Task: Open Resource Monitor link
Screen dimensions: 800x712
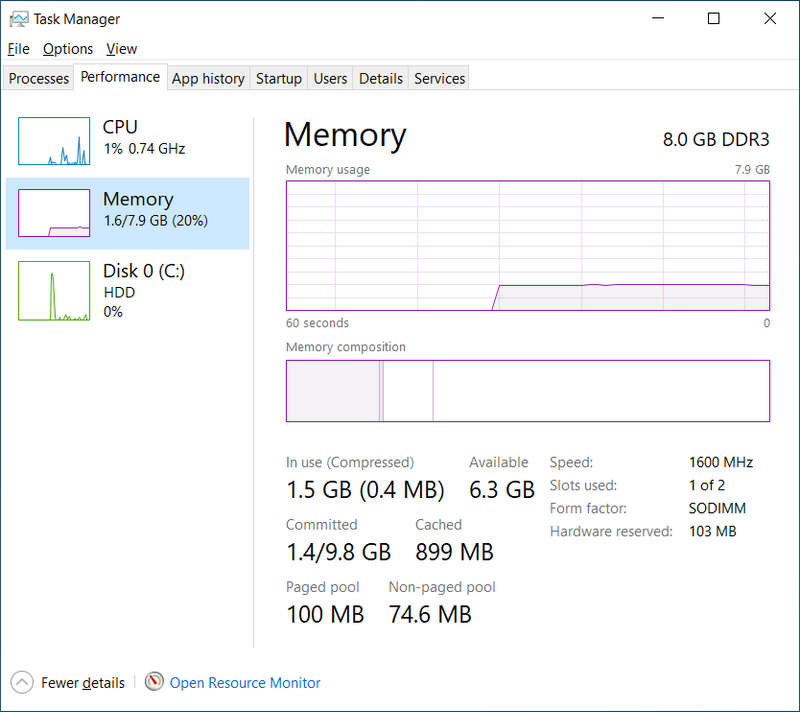Action: point(245,682)
